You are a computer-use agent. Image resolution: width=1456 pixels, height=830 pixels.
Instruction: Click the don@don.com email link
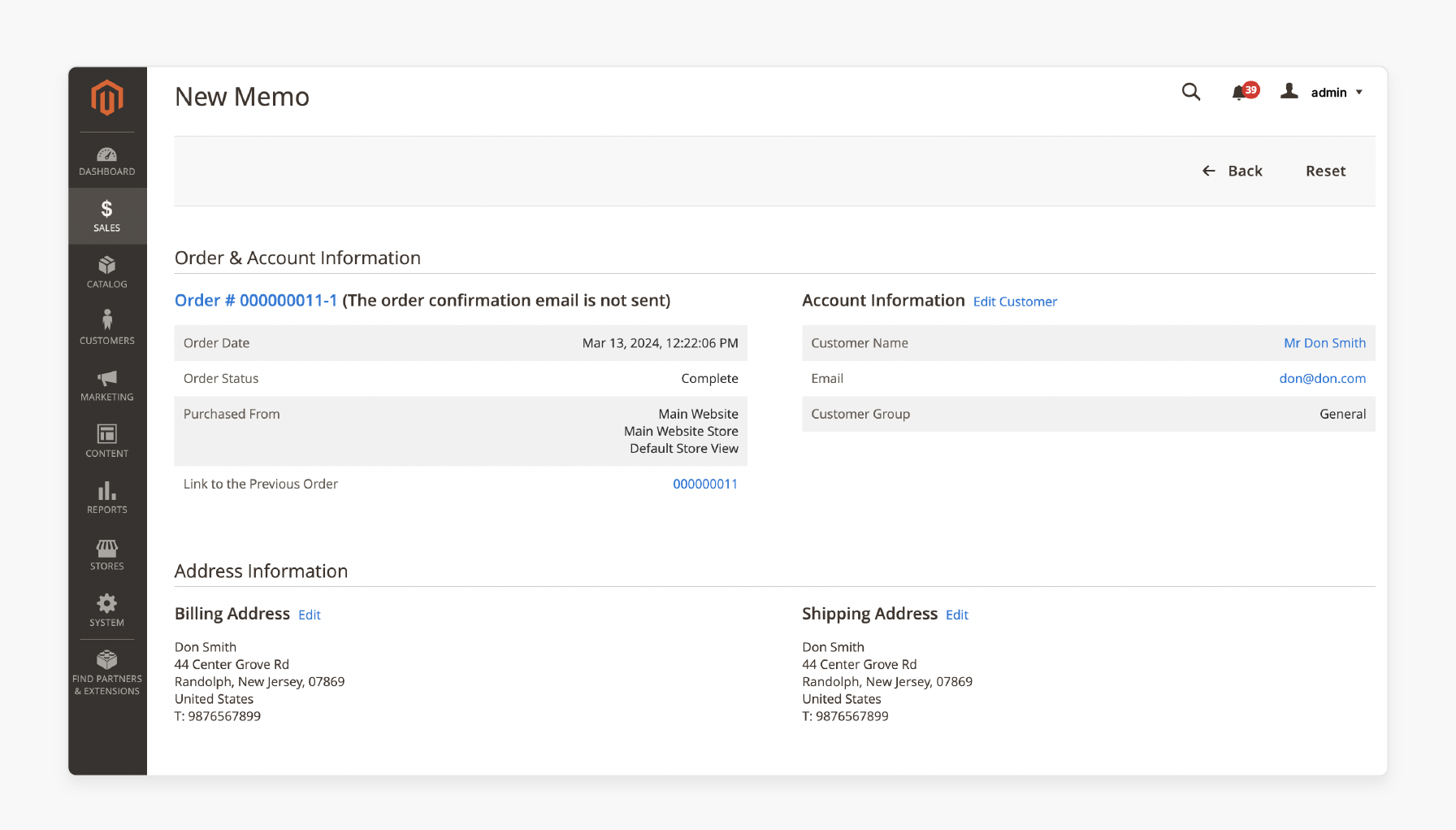pyautogui.click(x=1322, y=379)
